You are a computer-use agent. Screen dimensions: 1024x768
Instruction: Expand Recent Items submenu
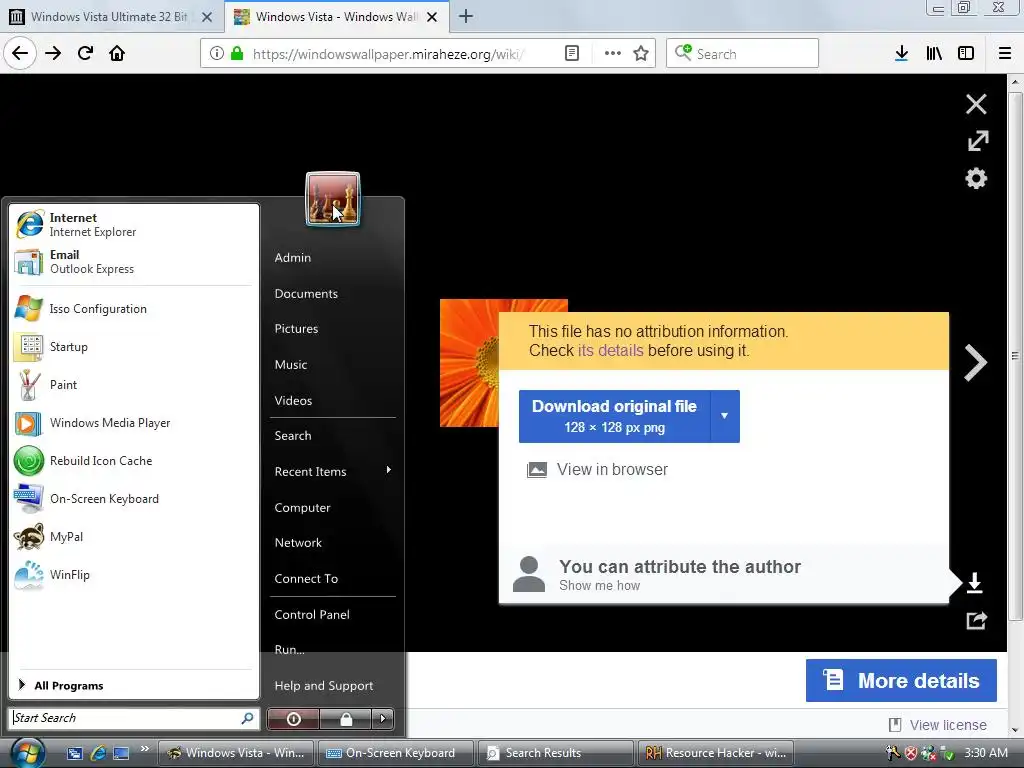click(x=333, y=471)
